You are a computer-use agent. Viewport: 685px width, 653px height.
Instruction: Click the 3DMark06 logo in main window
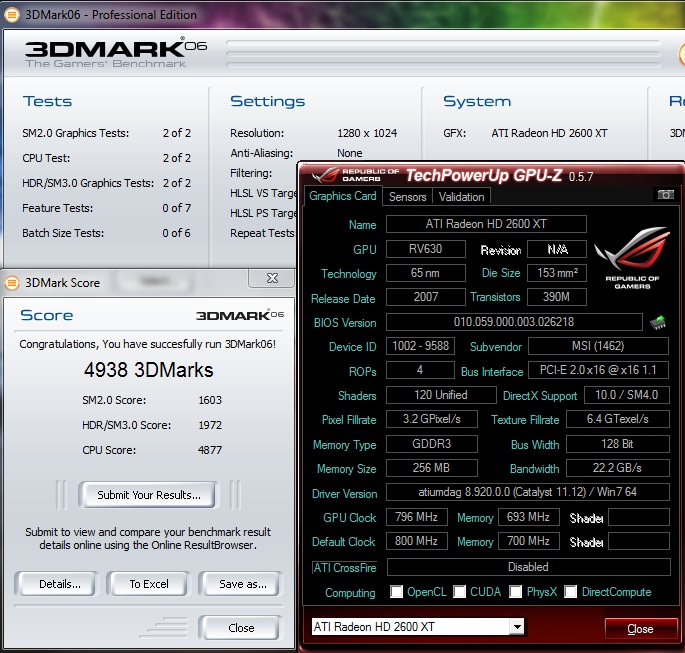pos(116,53)
